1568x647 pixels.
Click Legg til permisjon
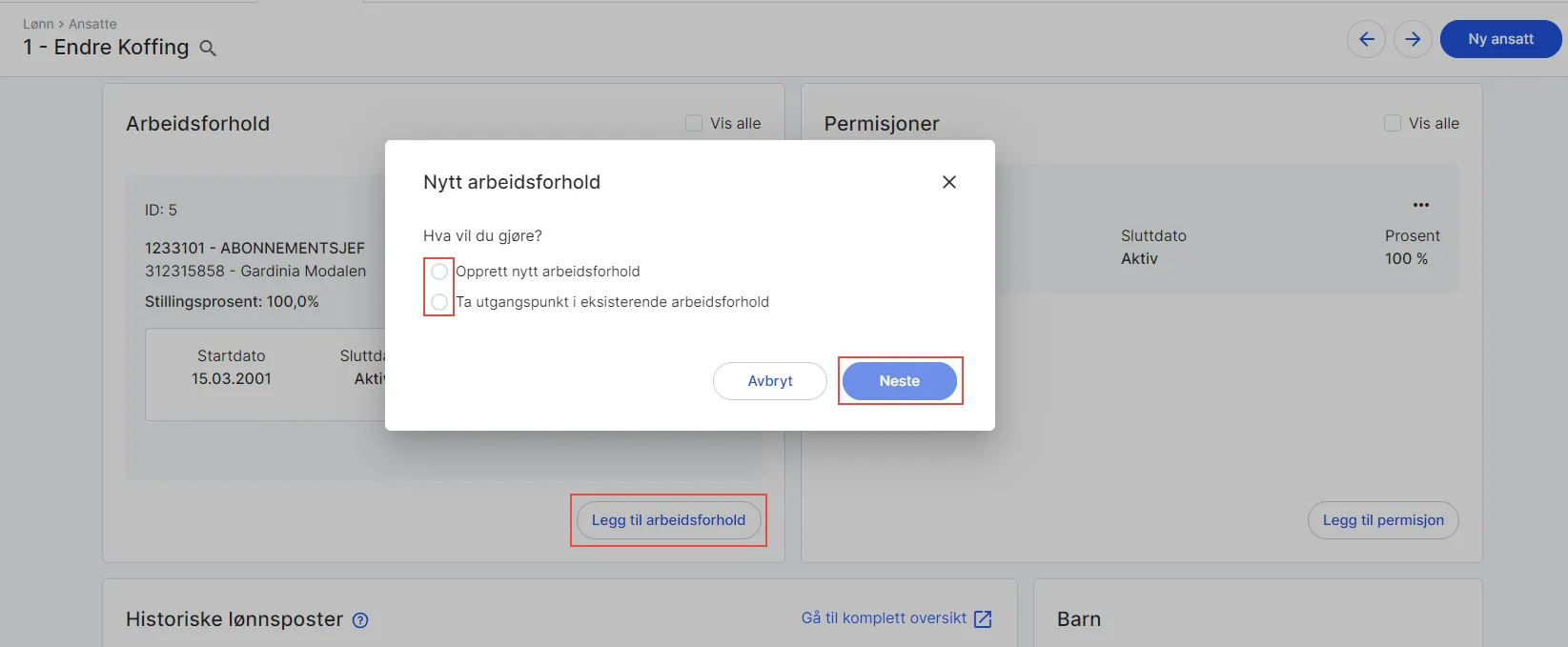coord(1383,520)
